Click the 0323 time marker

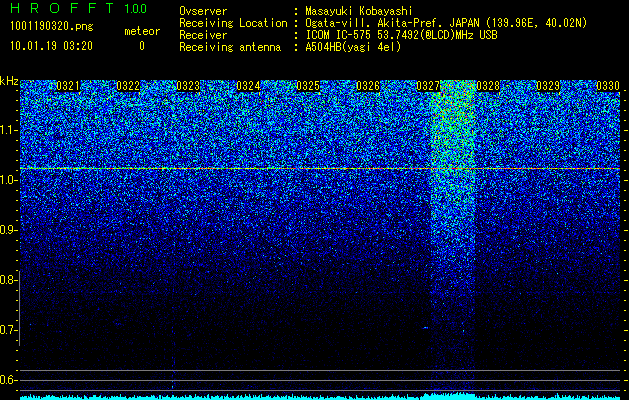(x=188, y=86)
